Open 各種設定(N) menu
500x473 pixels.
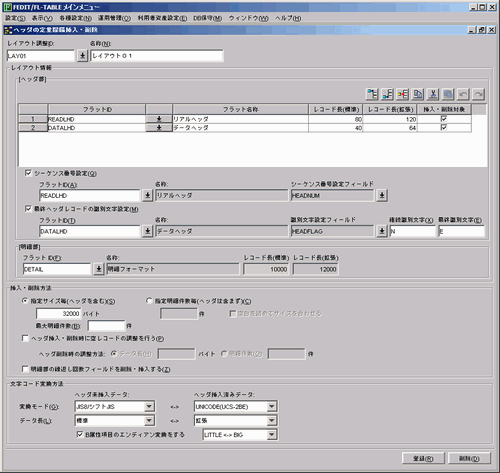click(x=75, y=18)
